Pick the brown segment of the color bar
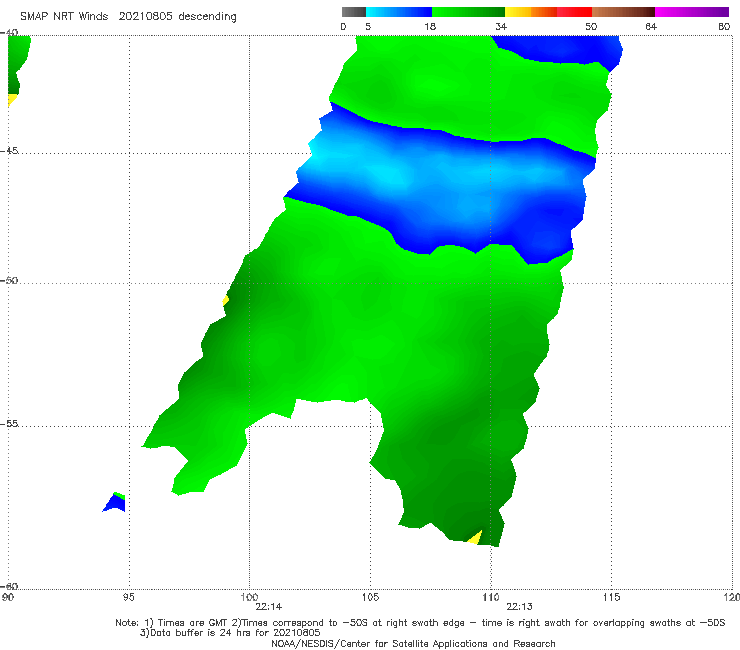740x650 pixels. pos(623,12)
